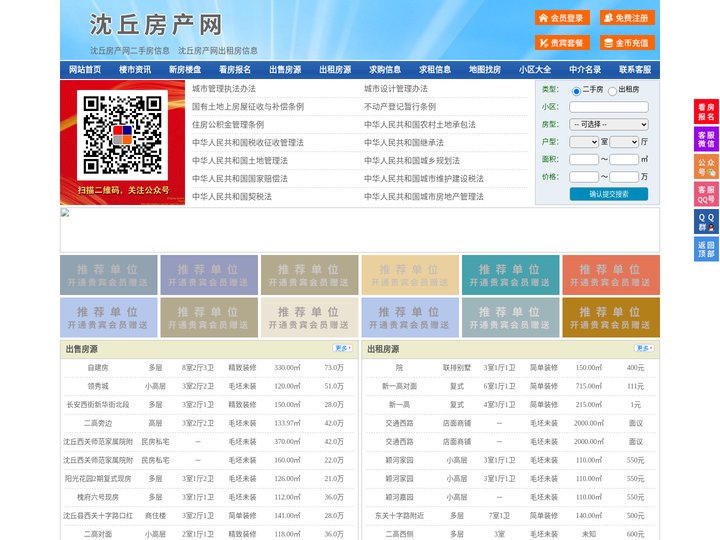Viewport: 720px width, 540px height.
Task: Open the 领秀城 sale listing
Action: [x=98, y=386]
